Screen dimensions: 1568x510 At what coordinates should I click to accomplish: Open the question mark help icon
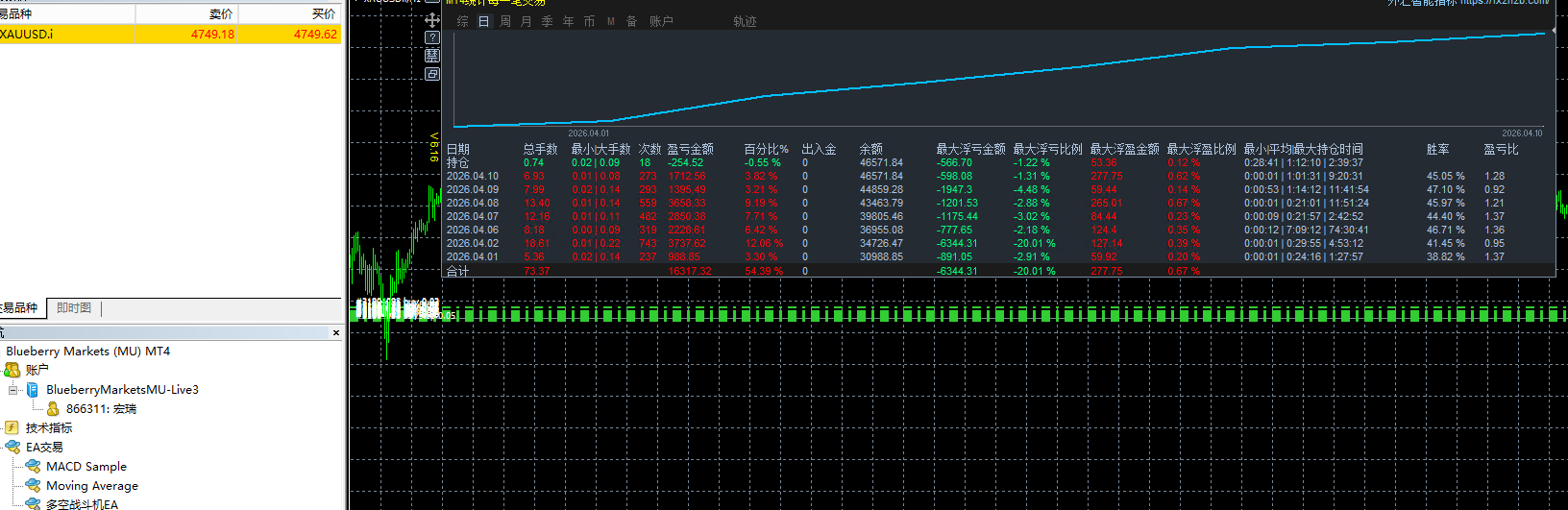click(432, 37)
